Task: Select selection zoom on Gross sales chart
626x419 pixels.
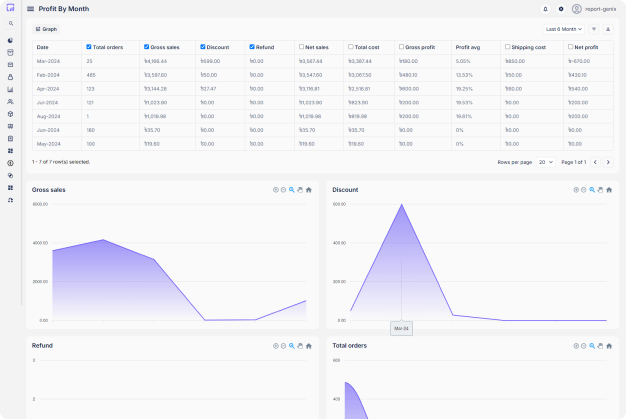Action: tap(292, 190)
